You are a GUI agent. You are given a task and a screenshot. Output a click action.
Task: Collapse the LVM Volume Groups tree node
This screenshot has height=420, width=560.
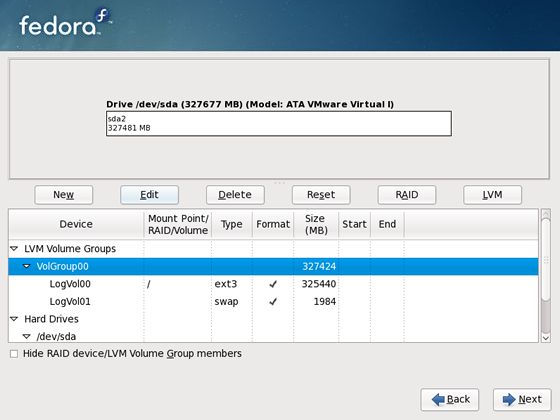14,249
